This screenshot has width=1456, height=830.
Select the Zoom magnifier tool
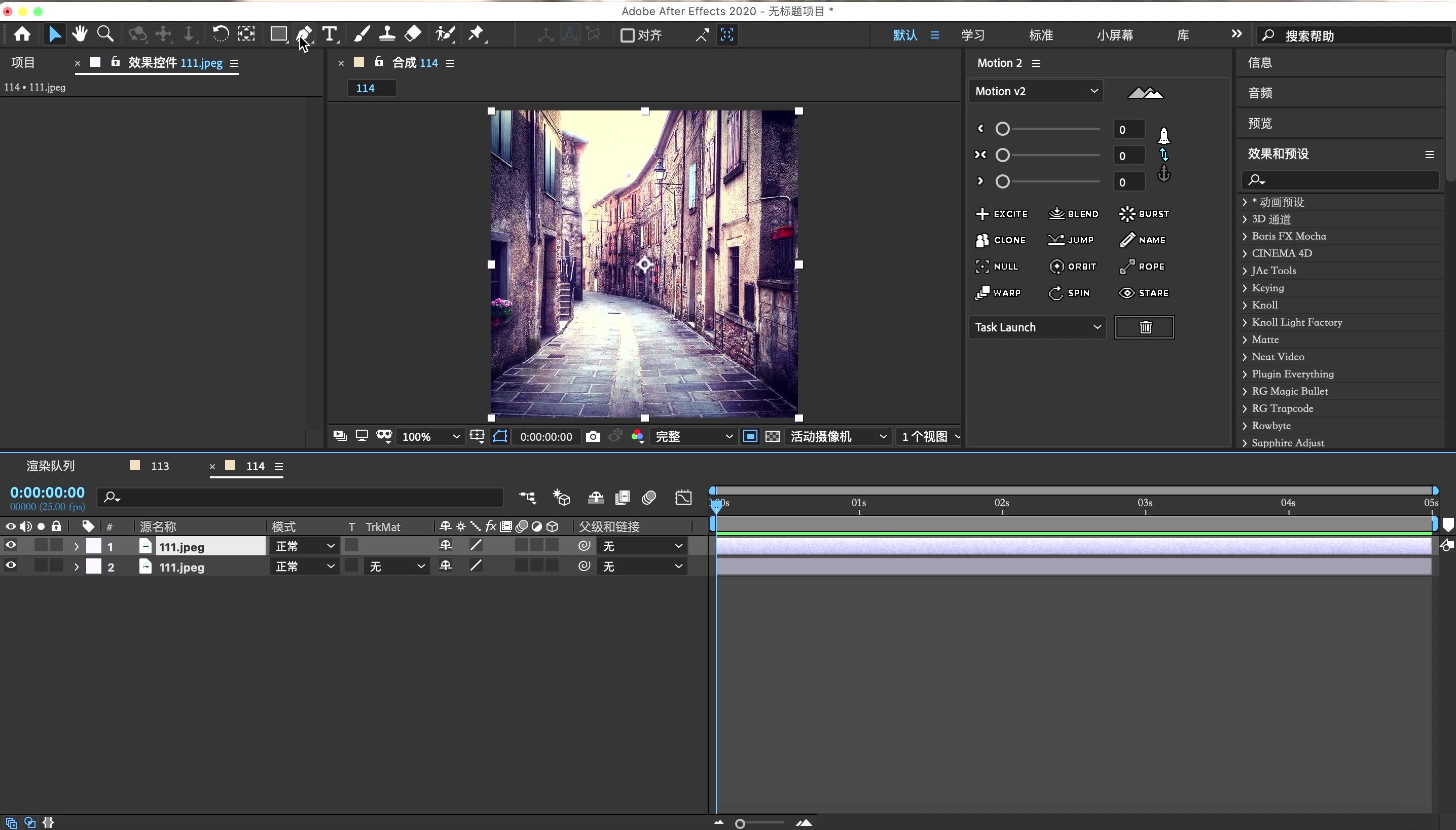click(105, 34)
